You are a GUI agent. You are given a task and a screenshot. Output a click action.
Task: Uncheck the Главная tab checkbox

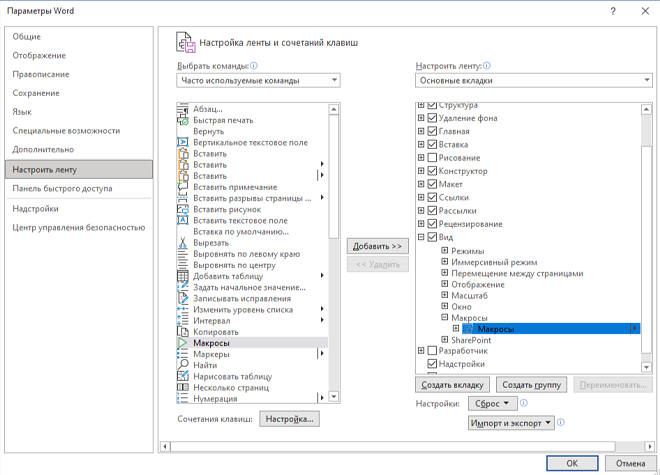pyautogui.click(x=432, y=131)
